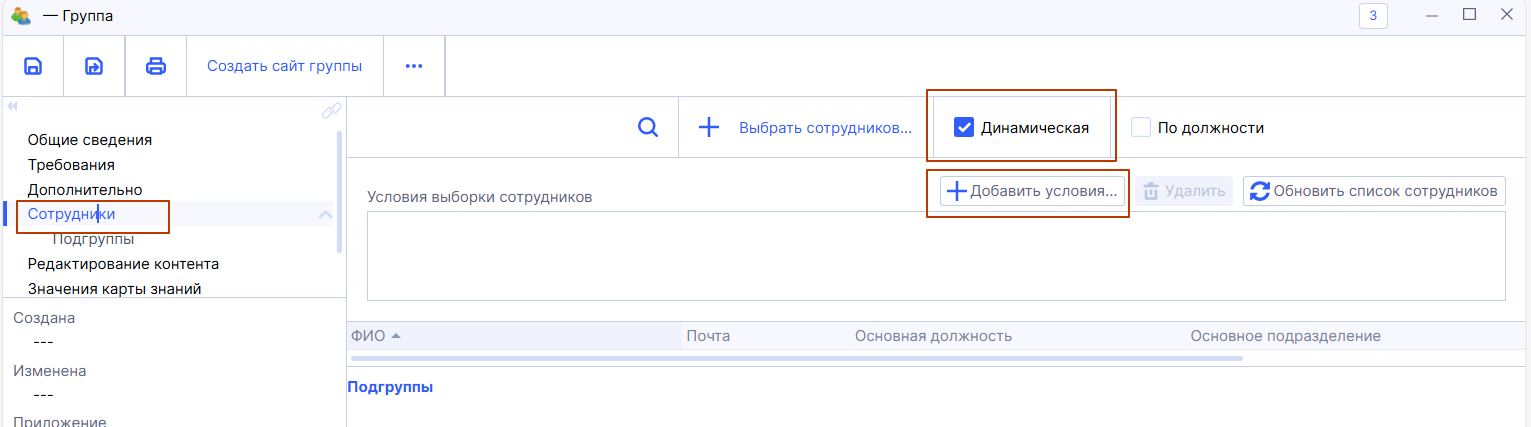Image resolution: width=1531 pixels, height=427 pixels.
Task: Click the save-and-close icon
Action: click(x=93, y=67)
